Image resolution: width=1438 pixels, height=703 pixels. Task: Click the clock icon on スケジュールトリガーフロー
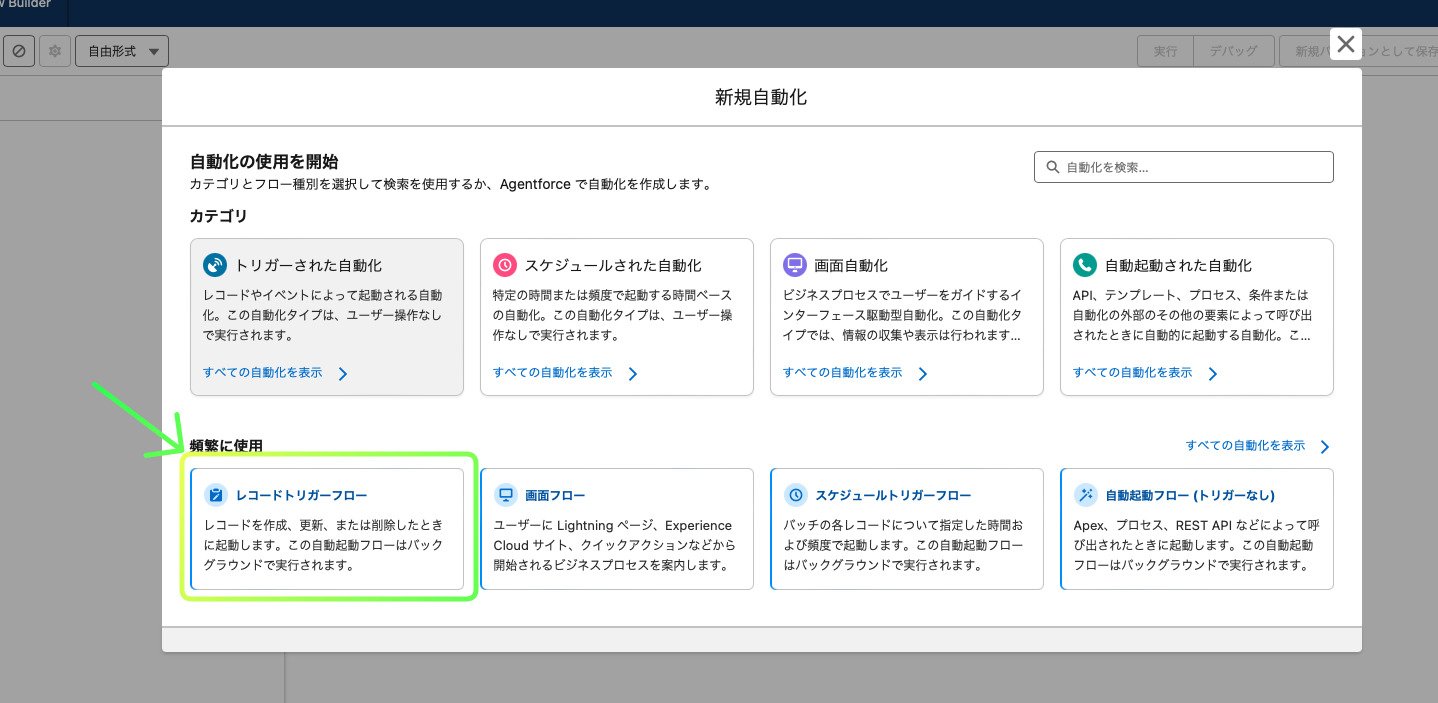click(x=795, y=495)
